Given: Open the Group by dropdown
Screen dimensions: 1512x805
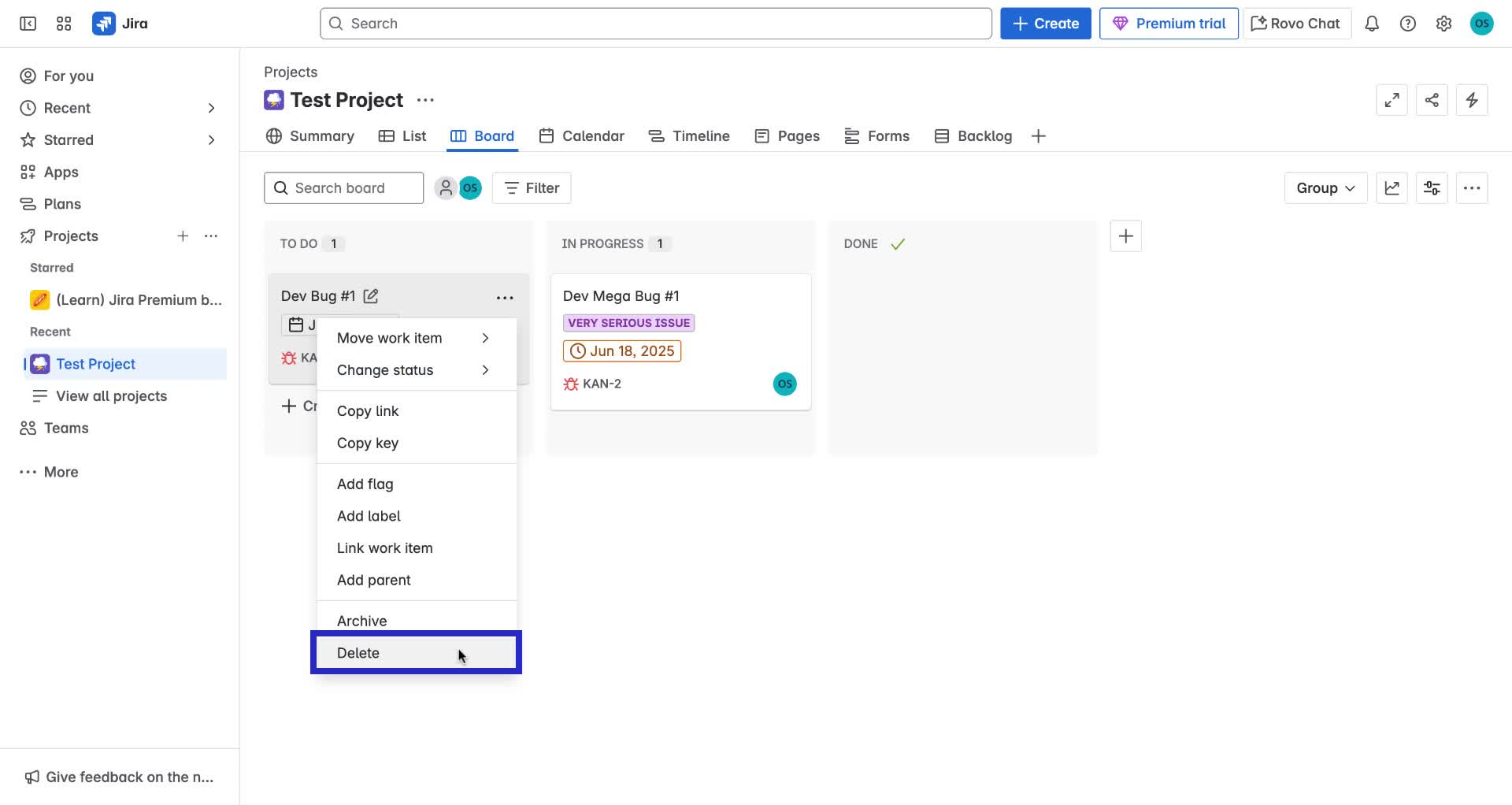Looking at the screenshot, I should click(1325, 187).
